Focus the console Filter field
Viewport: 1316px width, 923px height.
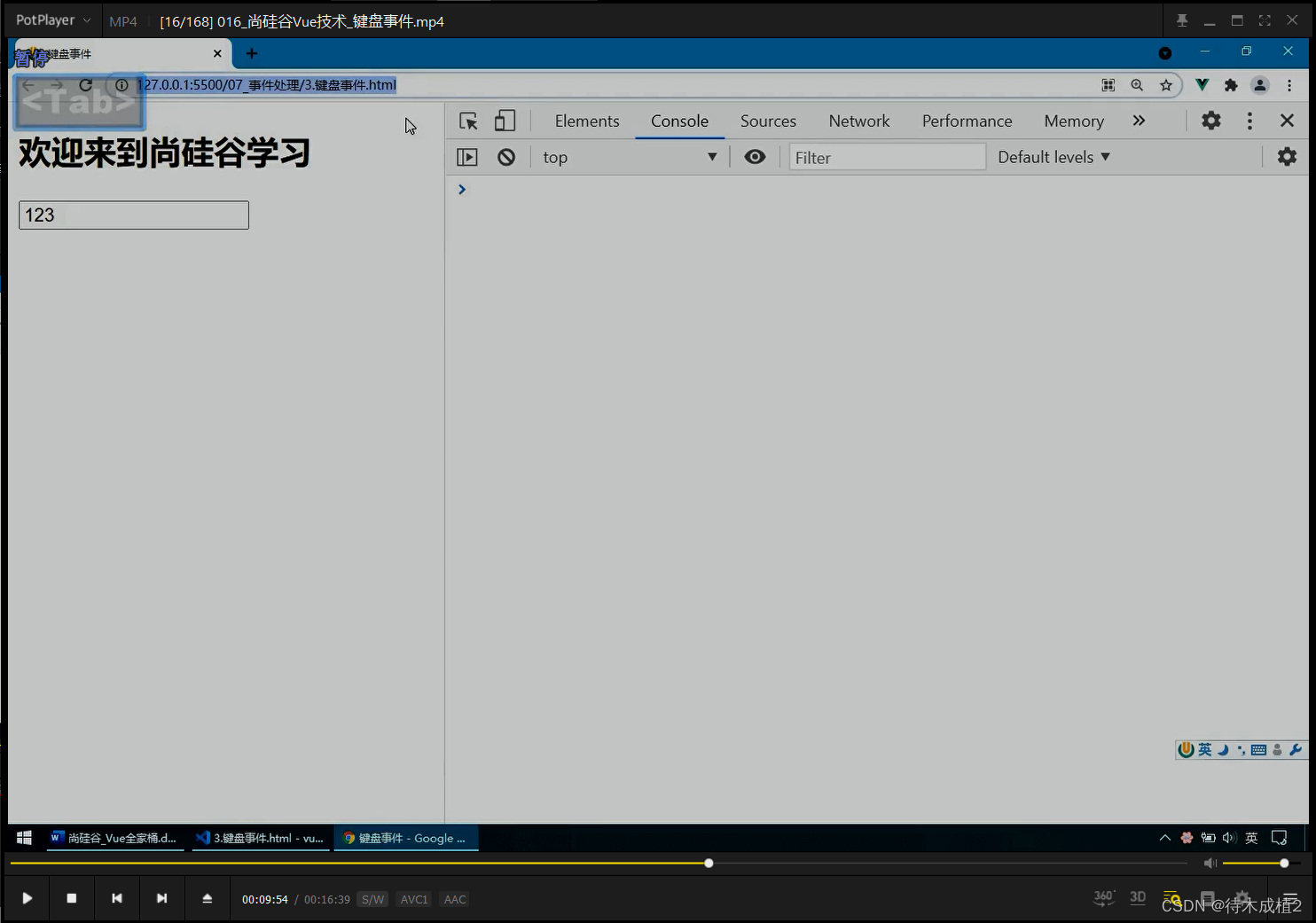coord(888,157)
